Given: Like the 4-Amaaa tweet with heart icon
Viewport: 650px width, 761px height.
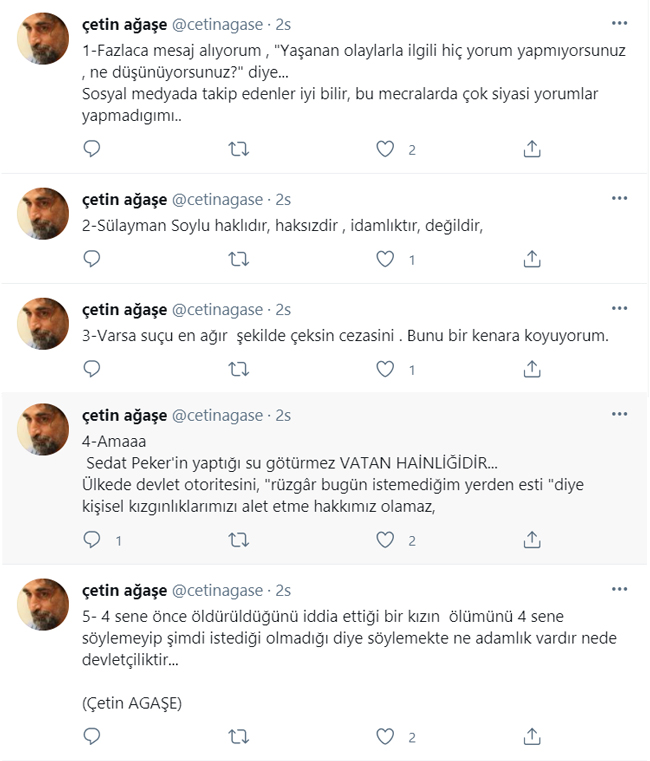Looking at the screenshot, I should tap(385, 540).
